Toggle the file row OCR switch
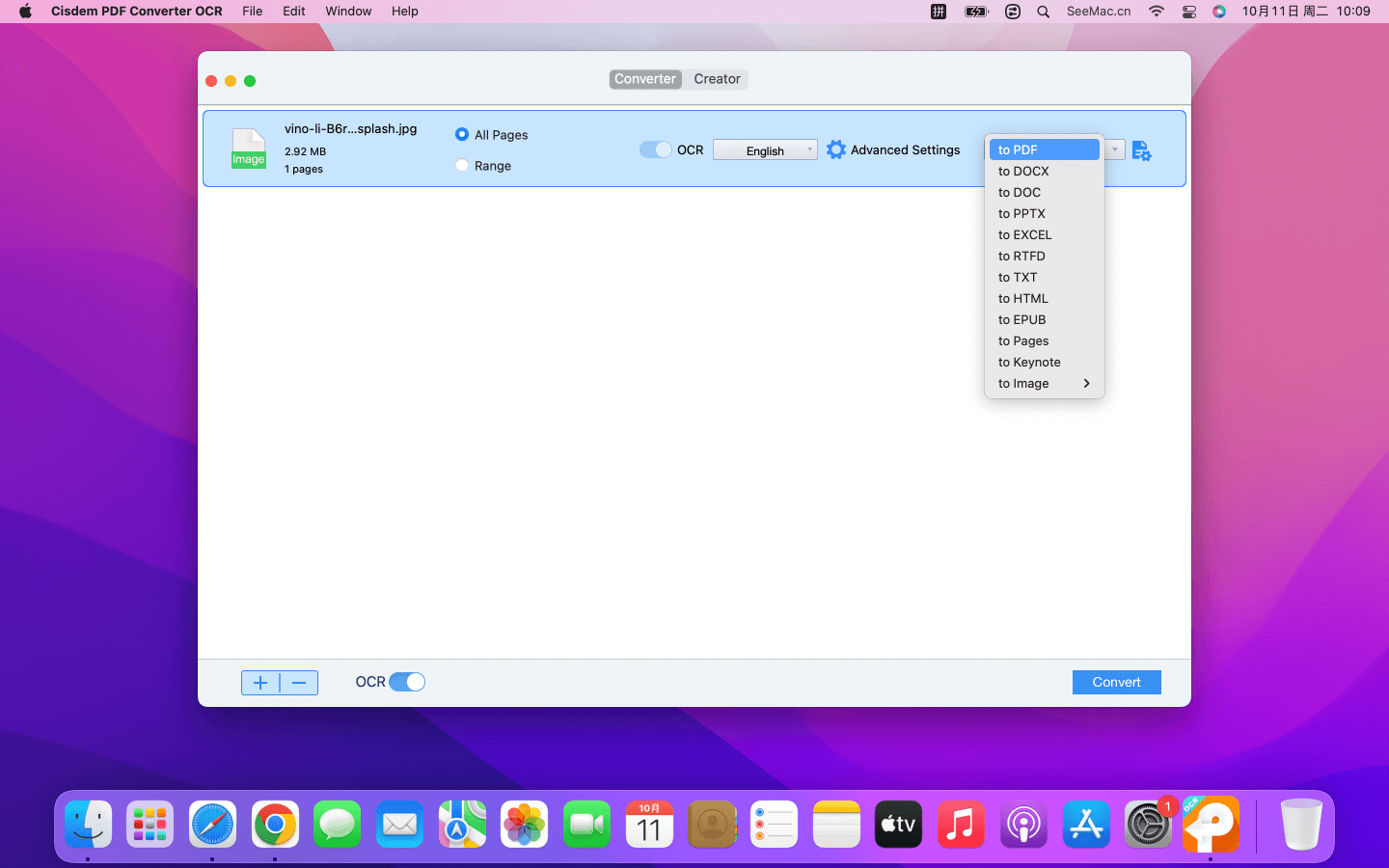 click(x=656, y=149)
